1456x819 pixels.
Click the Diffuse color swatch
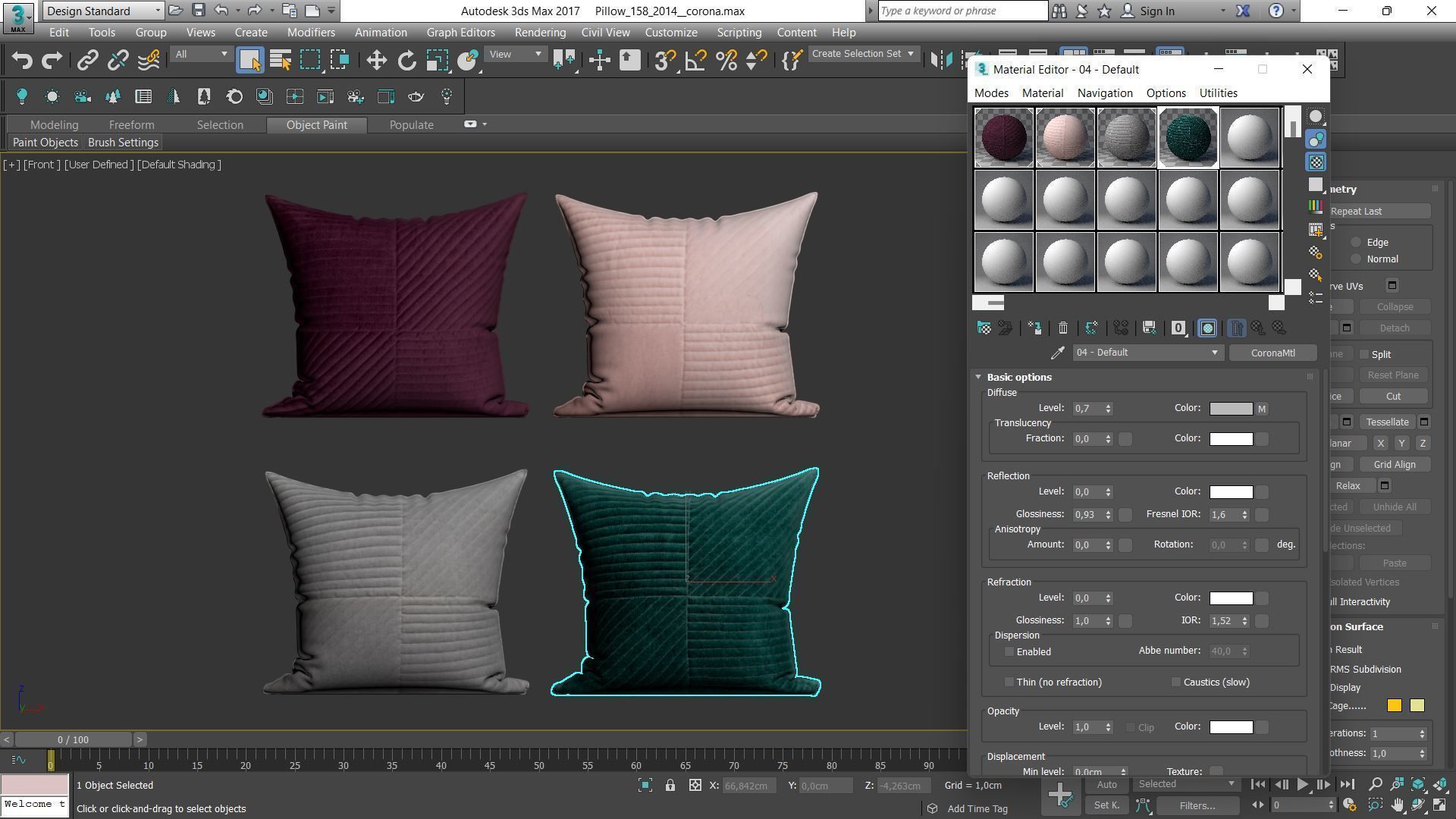(x=1231, y=409)
